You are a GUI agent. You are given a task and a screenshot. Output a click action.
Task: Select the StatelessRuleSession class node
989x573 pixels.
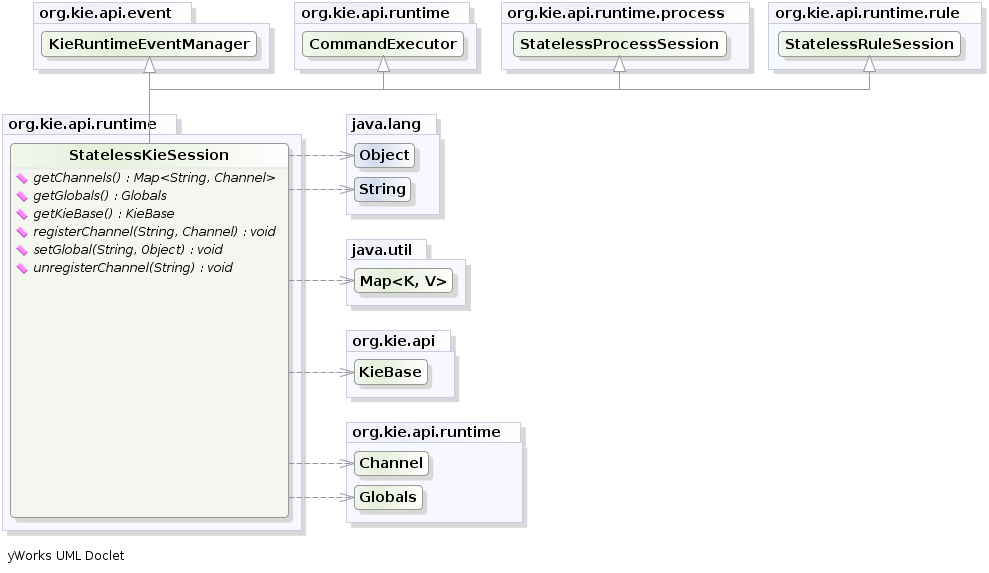click(869, 44)
